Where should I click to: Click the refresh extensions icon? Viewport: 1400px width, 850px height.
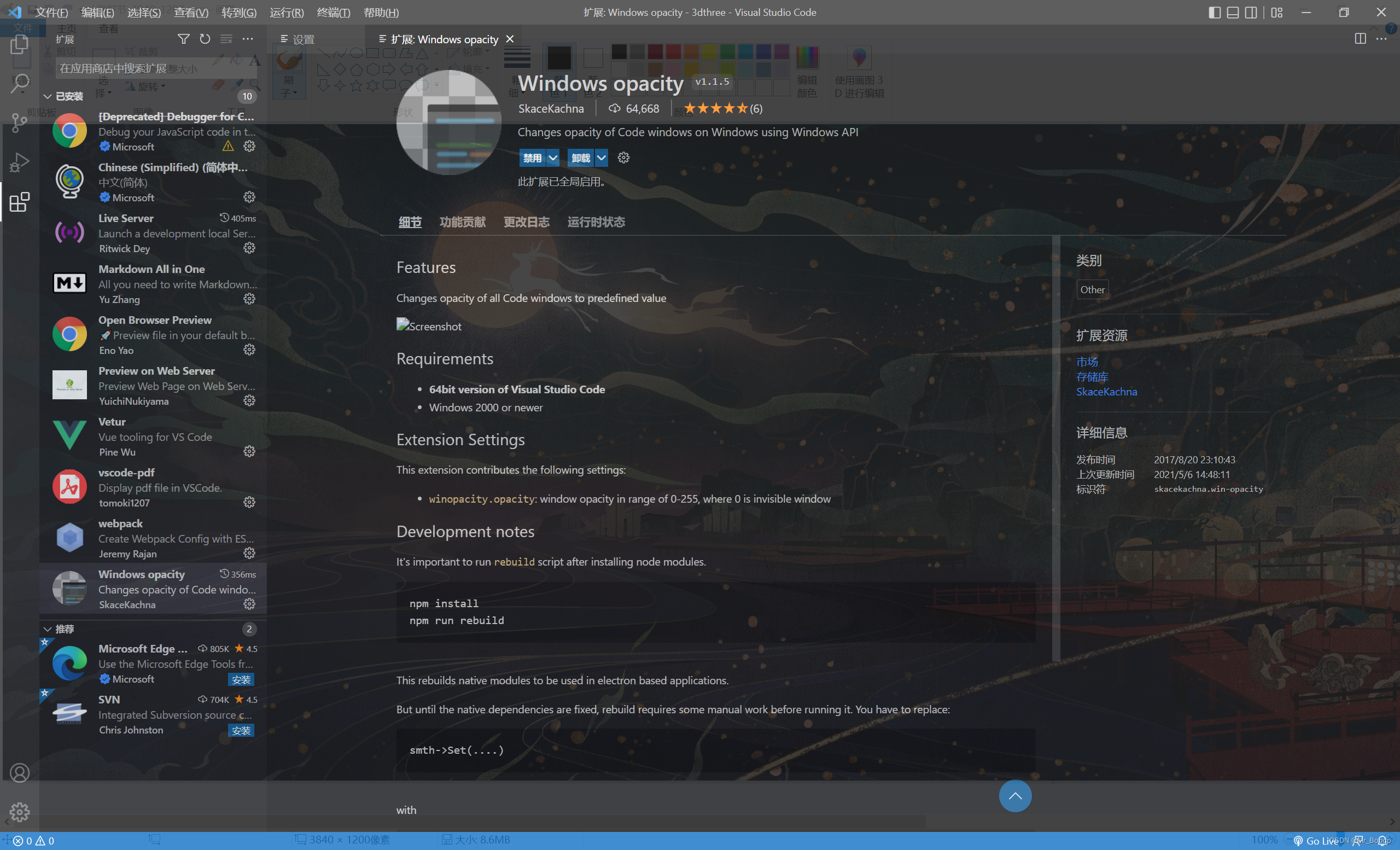[x=205, y=39]
